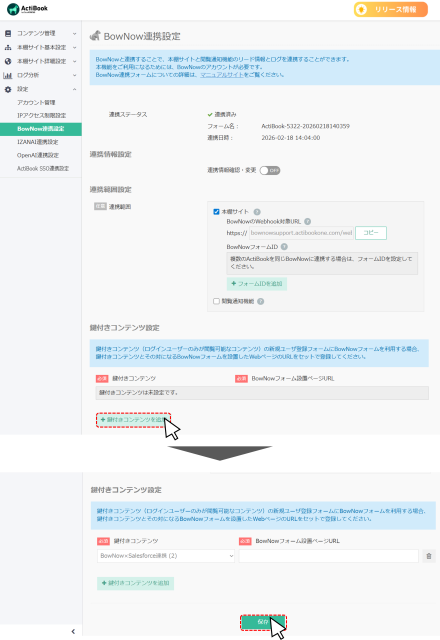Collapse the sidebar with the left chevron
This screenshot has width=440, height=640.
click(x=73, y=631)
